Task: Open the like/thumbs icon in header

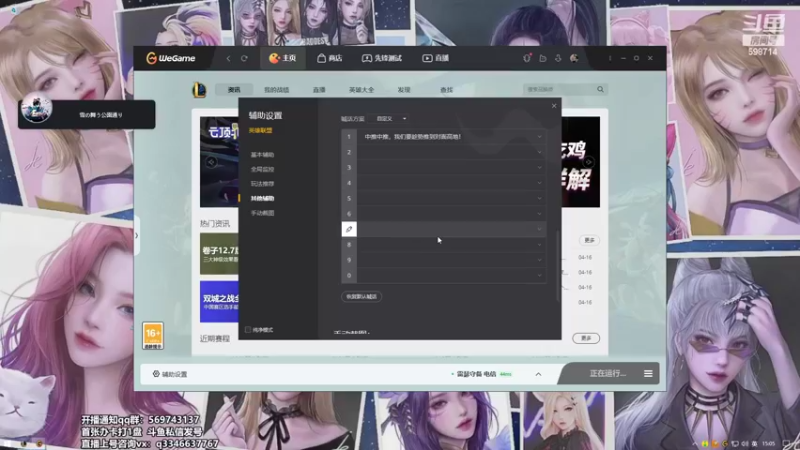Action: pyautogui.click(x=543, y=59)
